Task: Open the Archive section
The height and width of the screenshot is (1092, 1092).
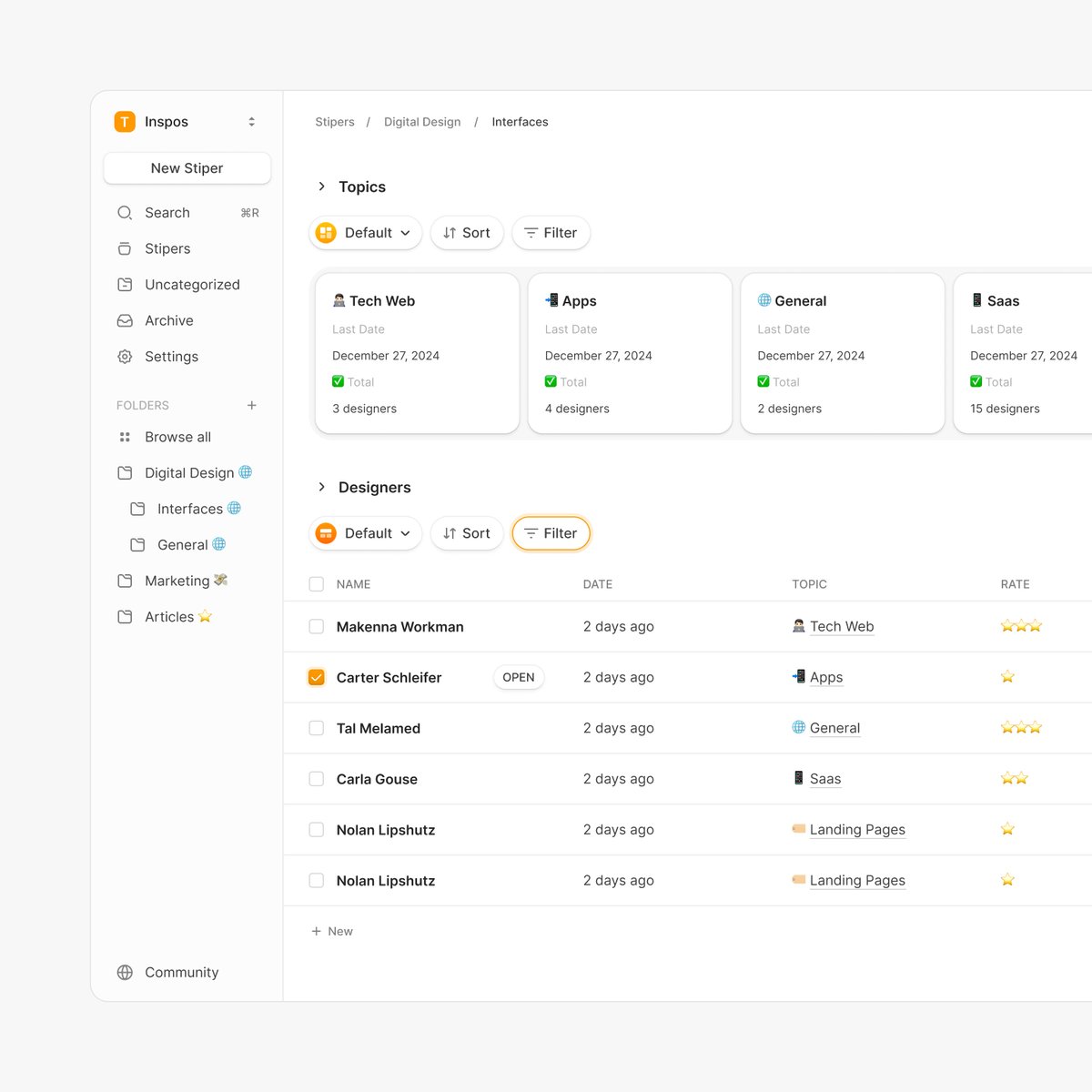Action: point(169,320)
